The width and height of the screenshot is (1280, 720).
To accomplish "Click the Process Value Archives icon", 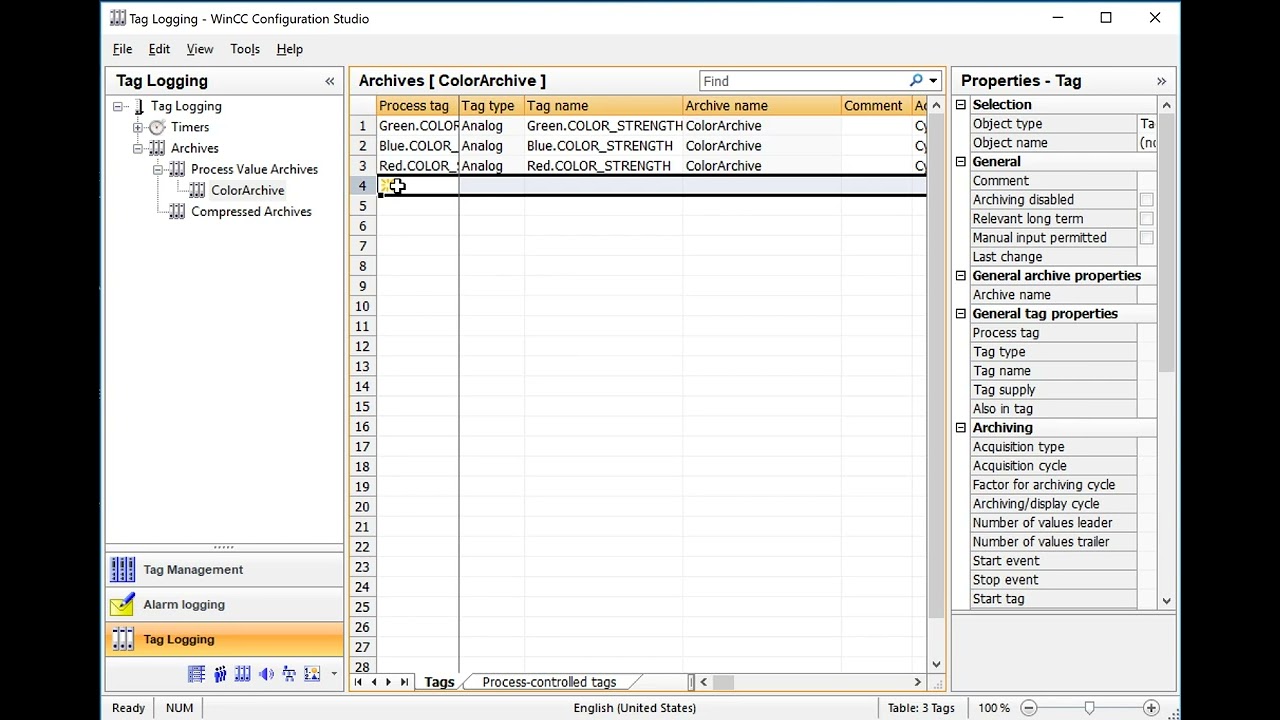I will (x=177, y=169).
